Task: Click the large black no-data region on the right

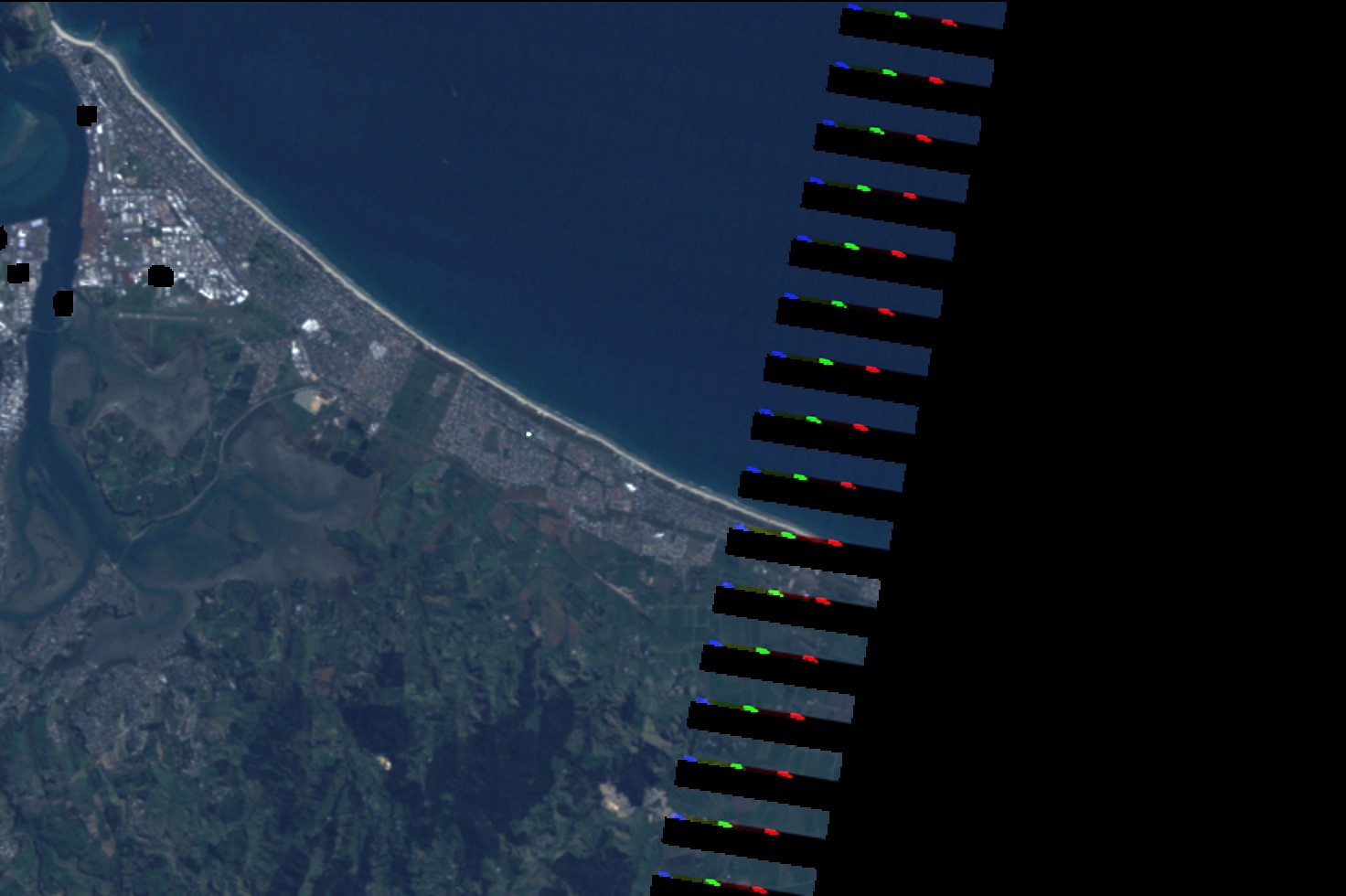Action: (x=1170, y=457)
